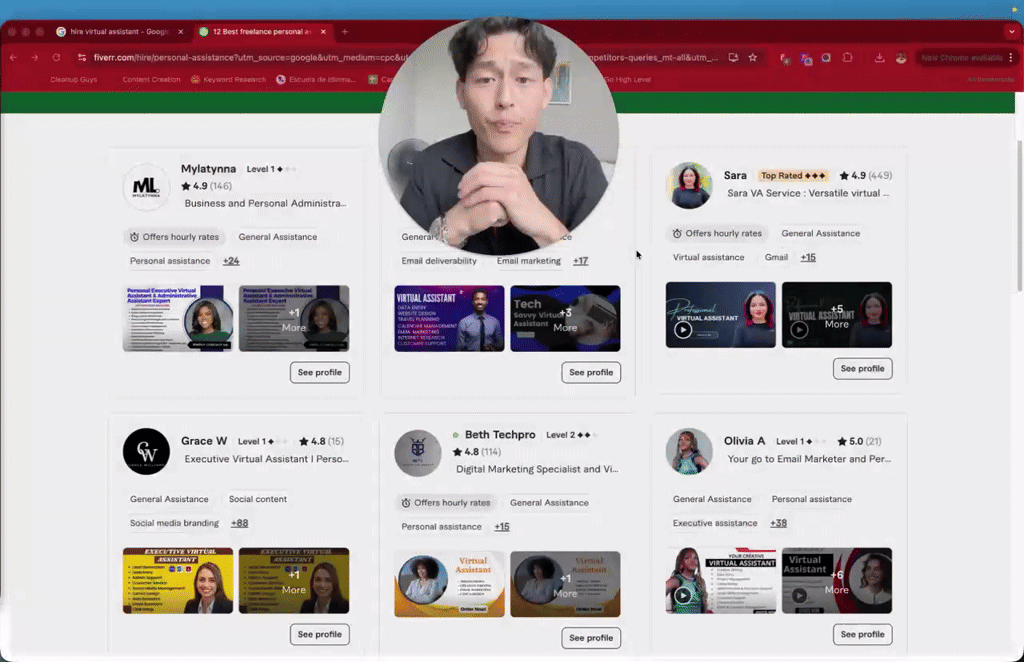Select the '12 Best freelance personal' tab

tap(263, 31)
